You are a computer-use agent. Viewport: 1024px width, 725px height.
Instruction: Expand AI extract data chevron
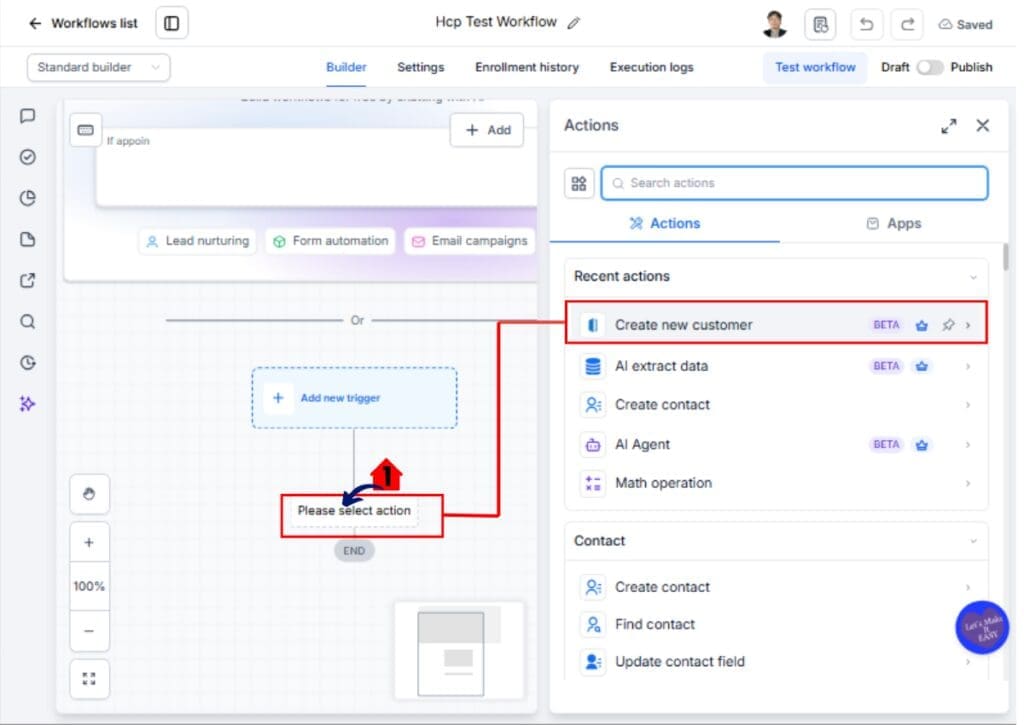[968, 366]
